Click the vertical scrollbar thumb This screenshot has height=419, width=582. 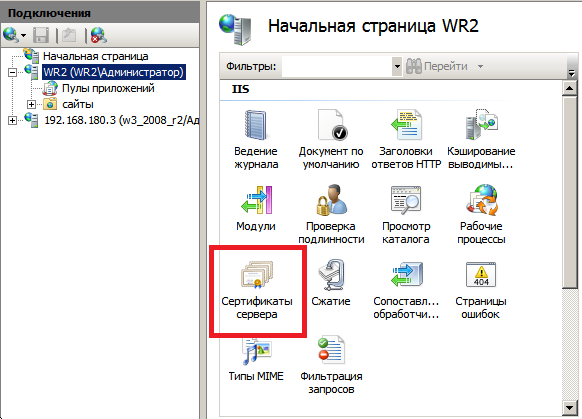click(569, 192)
